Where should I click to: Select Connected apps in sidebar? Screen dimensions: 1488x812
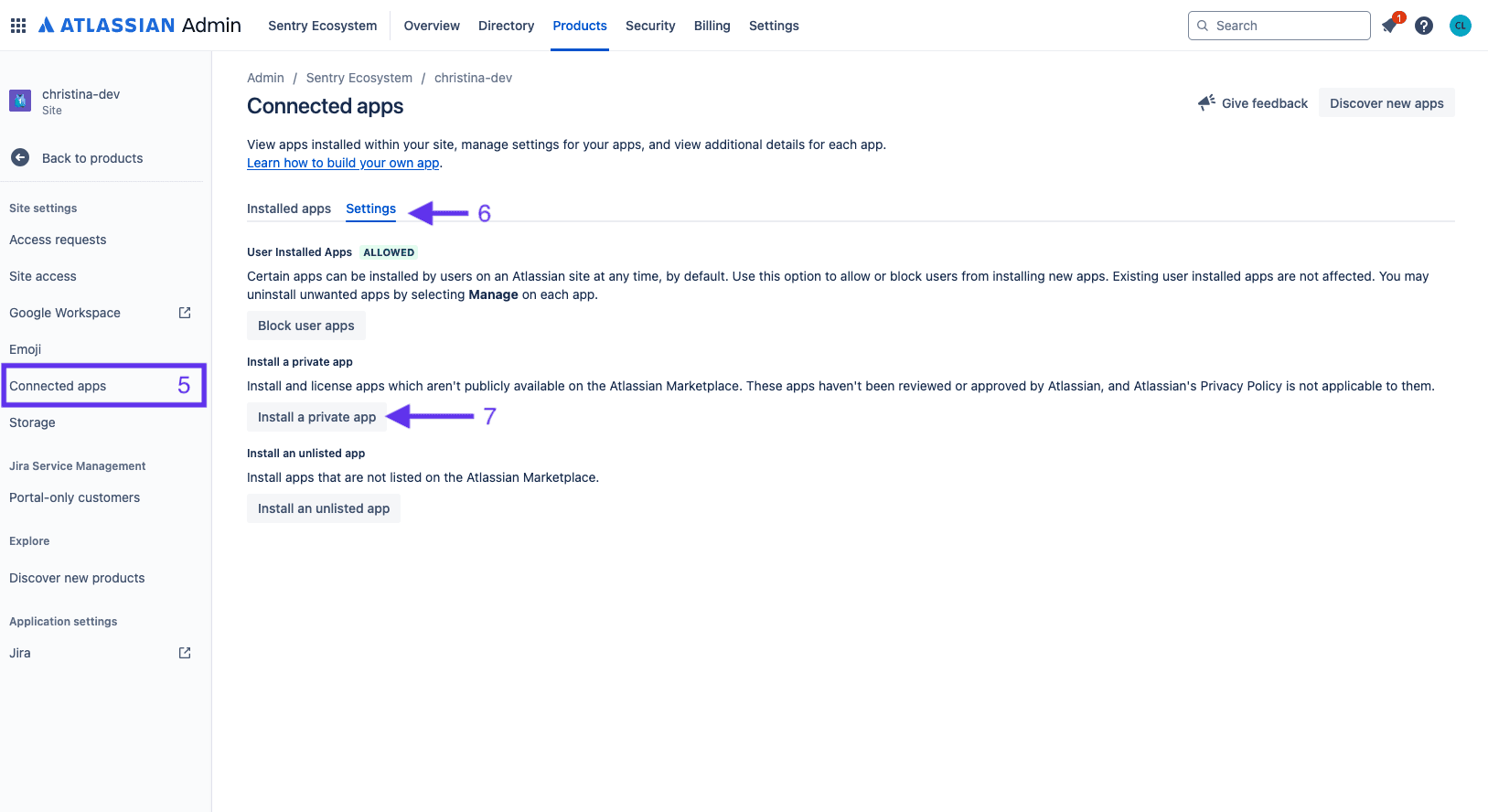(58, 386)
